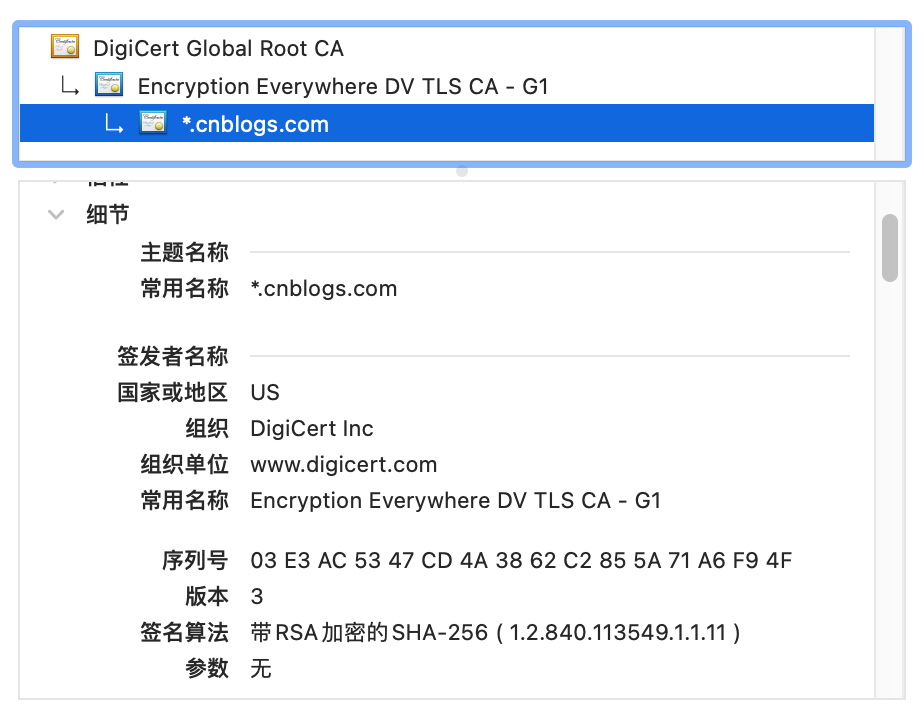
Task: Click the subject common name value *.cnblogs.com
Action: (324, 289)
